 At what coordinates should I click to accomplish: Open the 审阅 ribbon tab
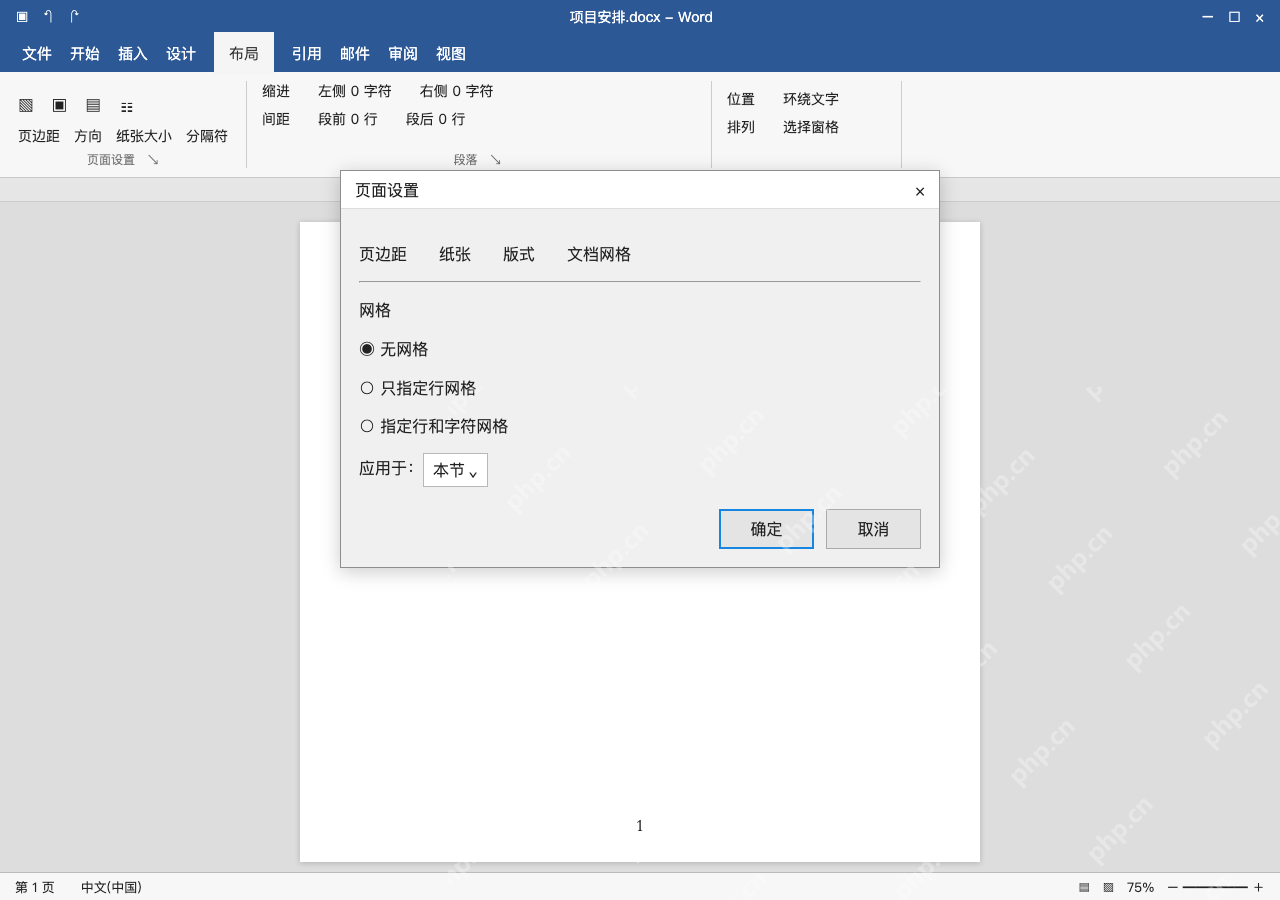coord(403,54)
